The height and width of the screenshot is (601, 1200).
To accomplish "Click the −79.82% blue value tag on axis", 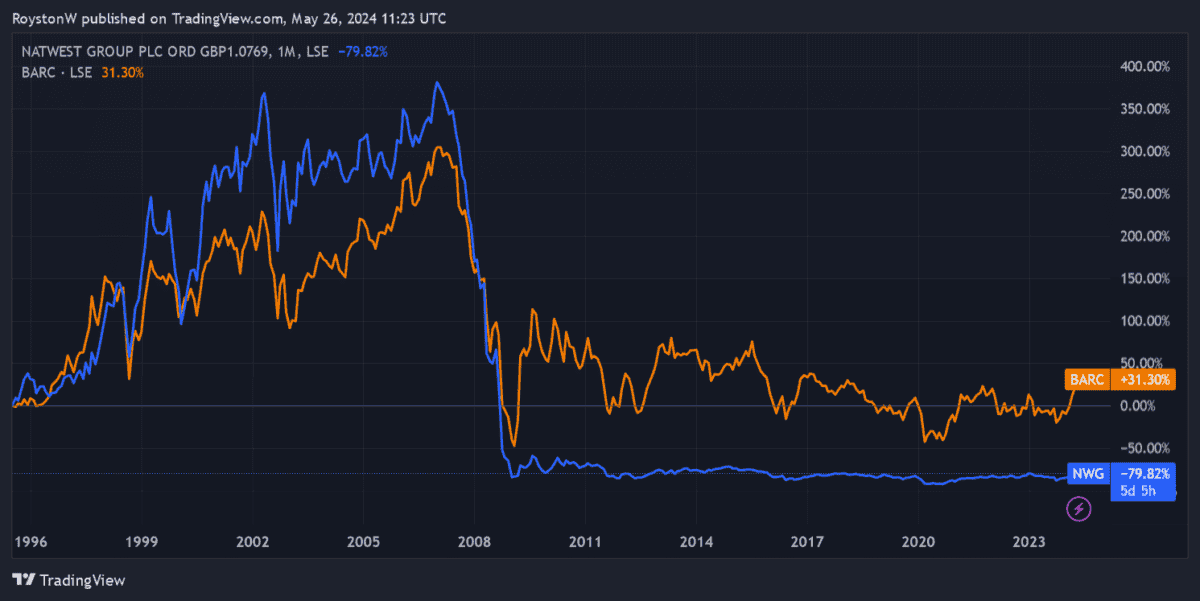I will pyautogui.click(x=1142, y=474).
